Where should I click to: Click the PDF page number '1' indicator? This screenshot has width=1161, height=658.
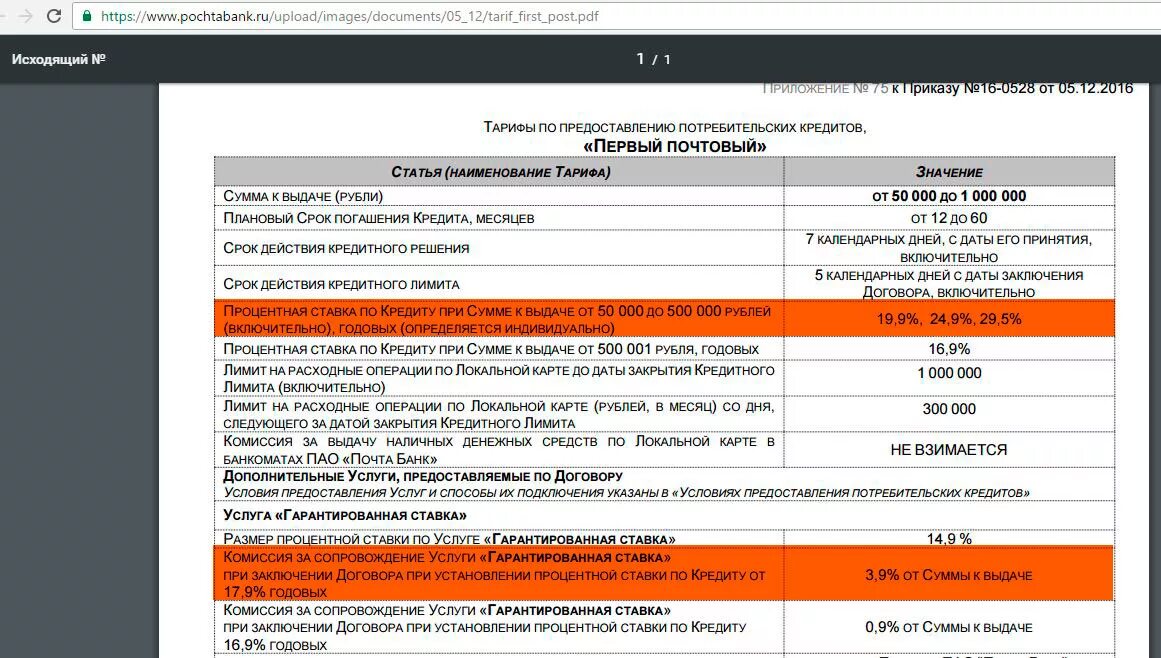640,58
